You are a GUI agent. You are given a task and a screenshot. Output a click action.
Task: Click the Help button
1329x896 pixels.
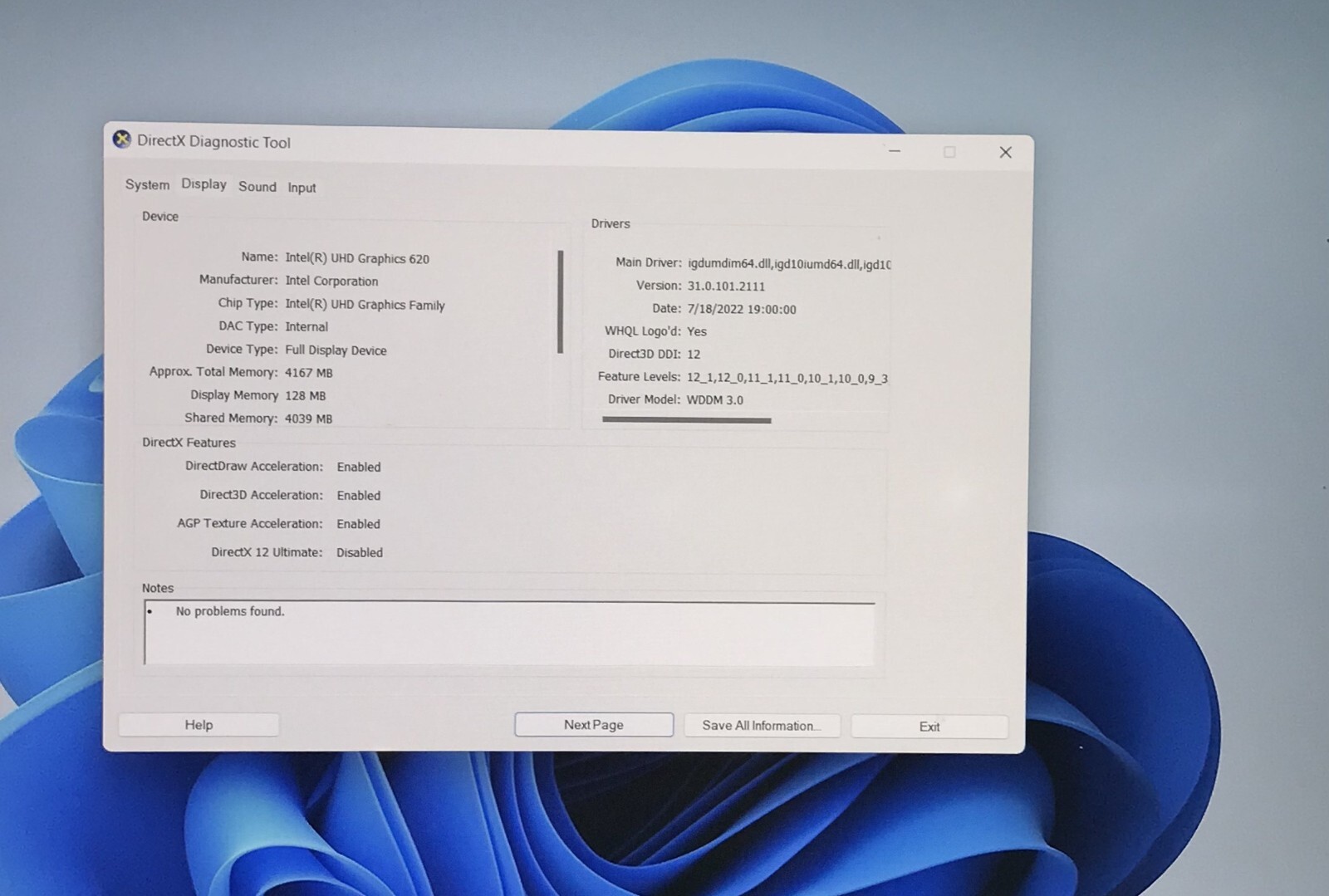(199, 725)
